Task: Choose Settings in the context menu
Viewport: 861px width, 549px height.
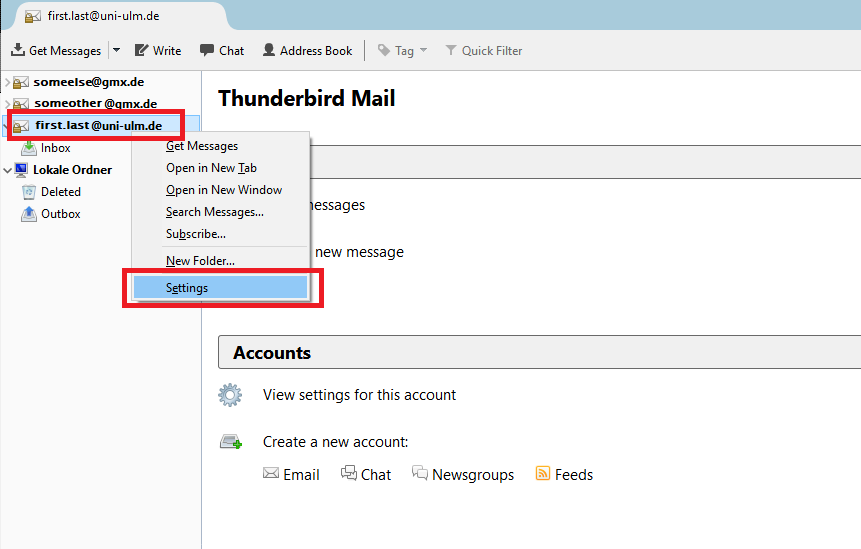Action: click(x=221, y=288)
